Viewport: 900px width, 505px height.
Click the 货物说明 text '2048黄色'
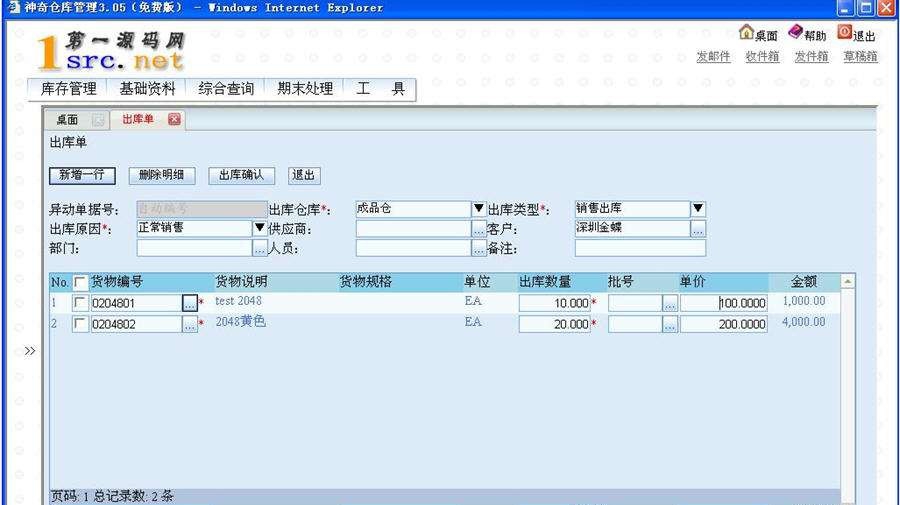[240, 321]
